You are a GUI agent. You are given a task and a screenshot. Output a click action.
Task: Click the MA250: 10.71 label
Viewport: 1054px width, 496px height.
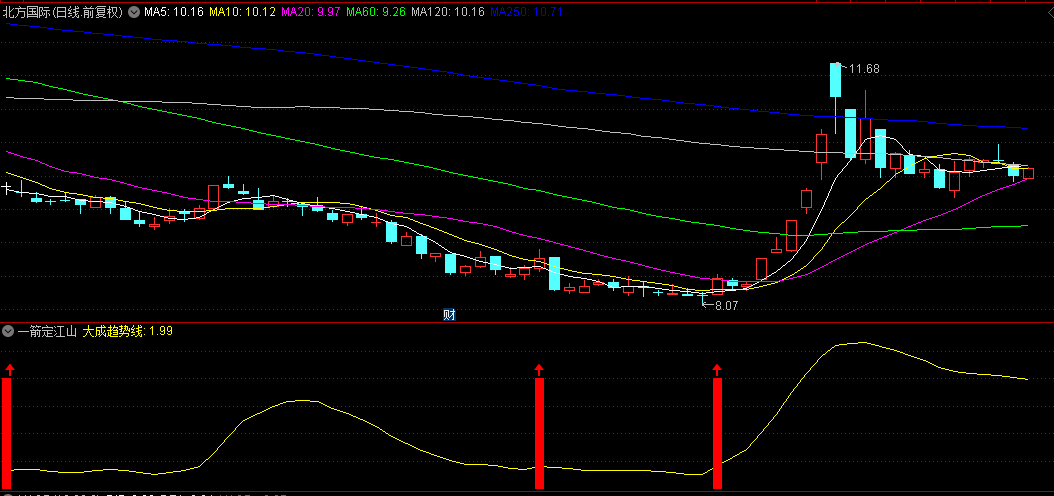[x=526, y=12]
